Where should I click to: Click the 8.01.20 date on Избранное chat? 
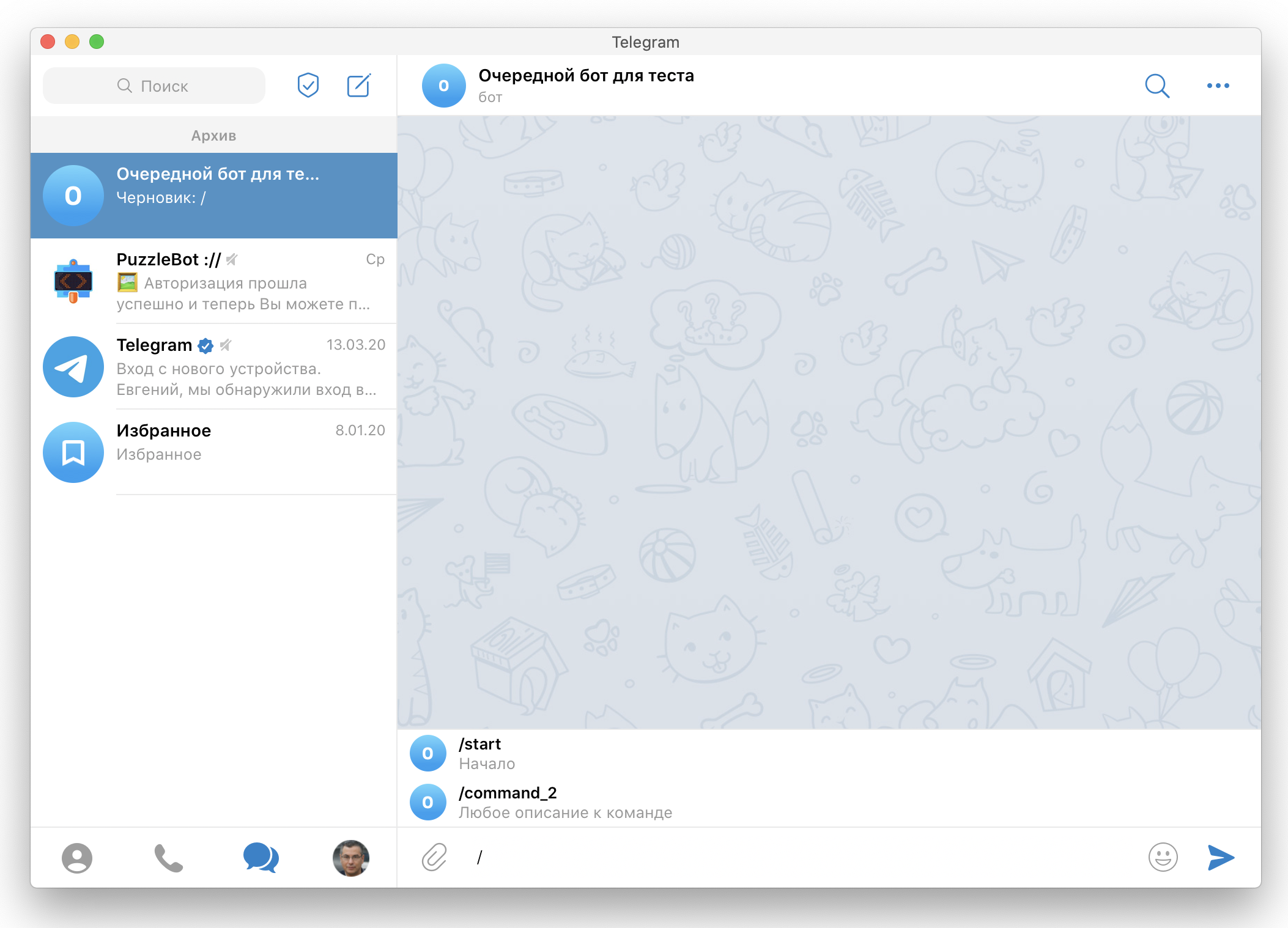[360, 430]
